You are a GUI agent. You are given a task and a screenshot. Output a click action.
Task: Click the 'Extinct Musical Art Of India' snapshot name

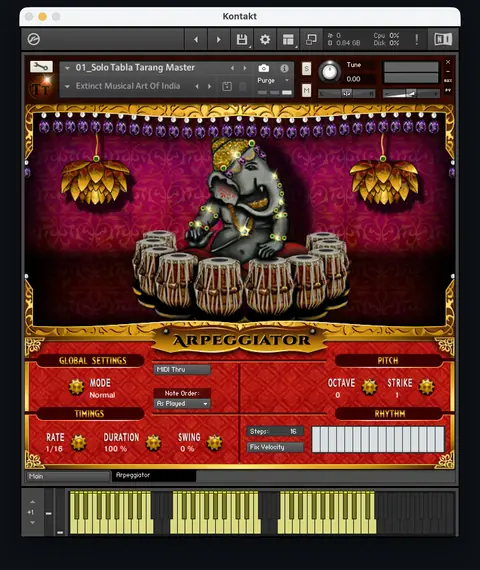click(128, 86)
